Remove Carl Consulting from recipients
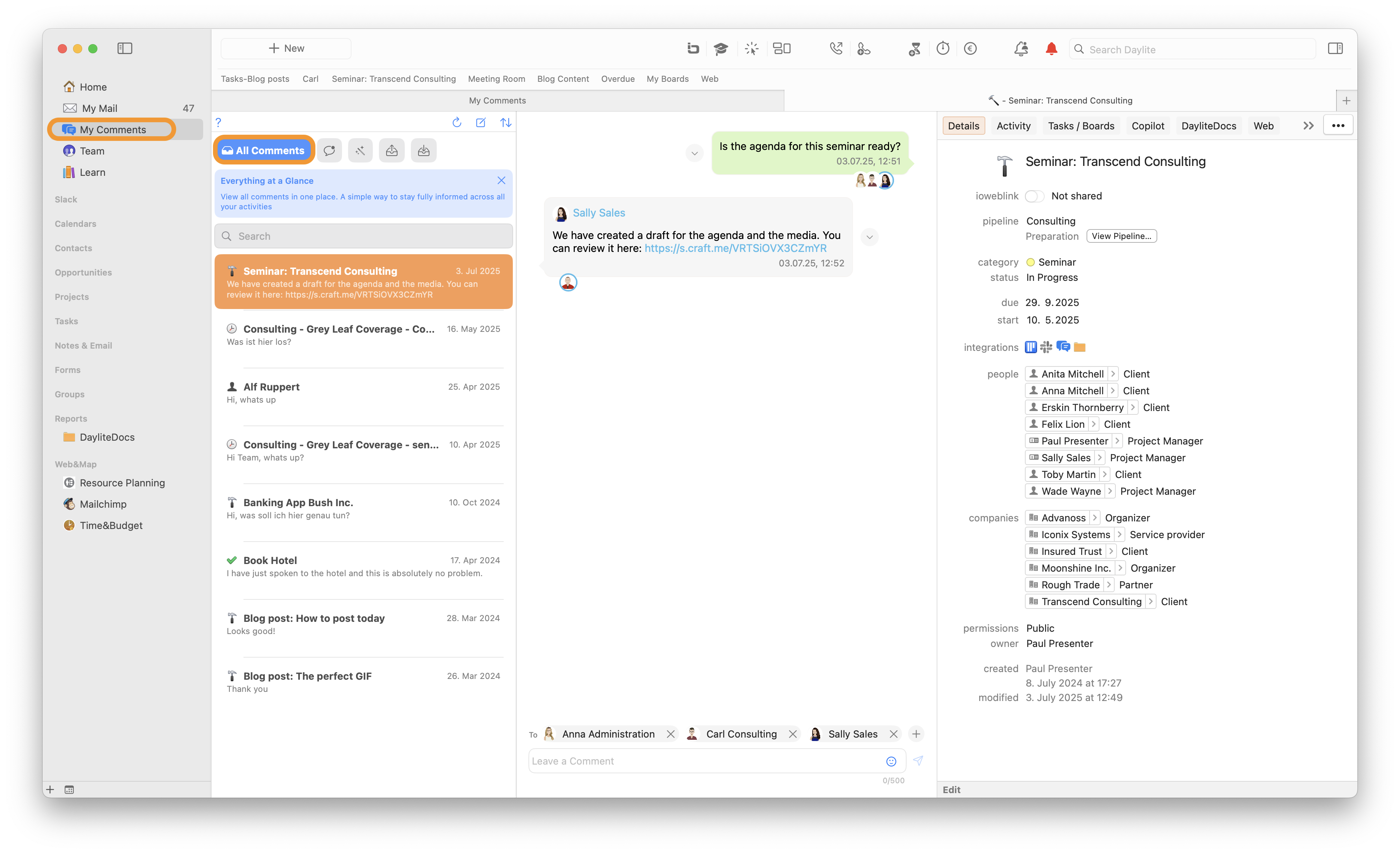This screenshot has width=1400, height=854. click(x=792, y=734)
